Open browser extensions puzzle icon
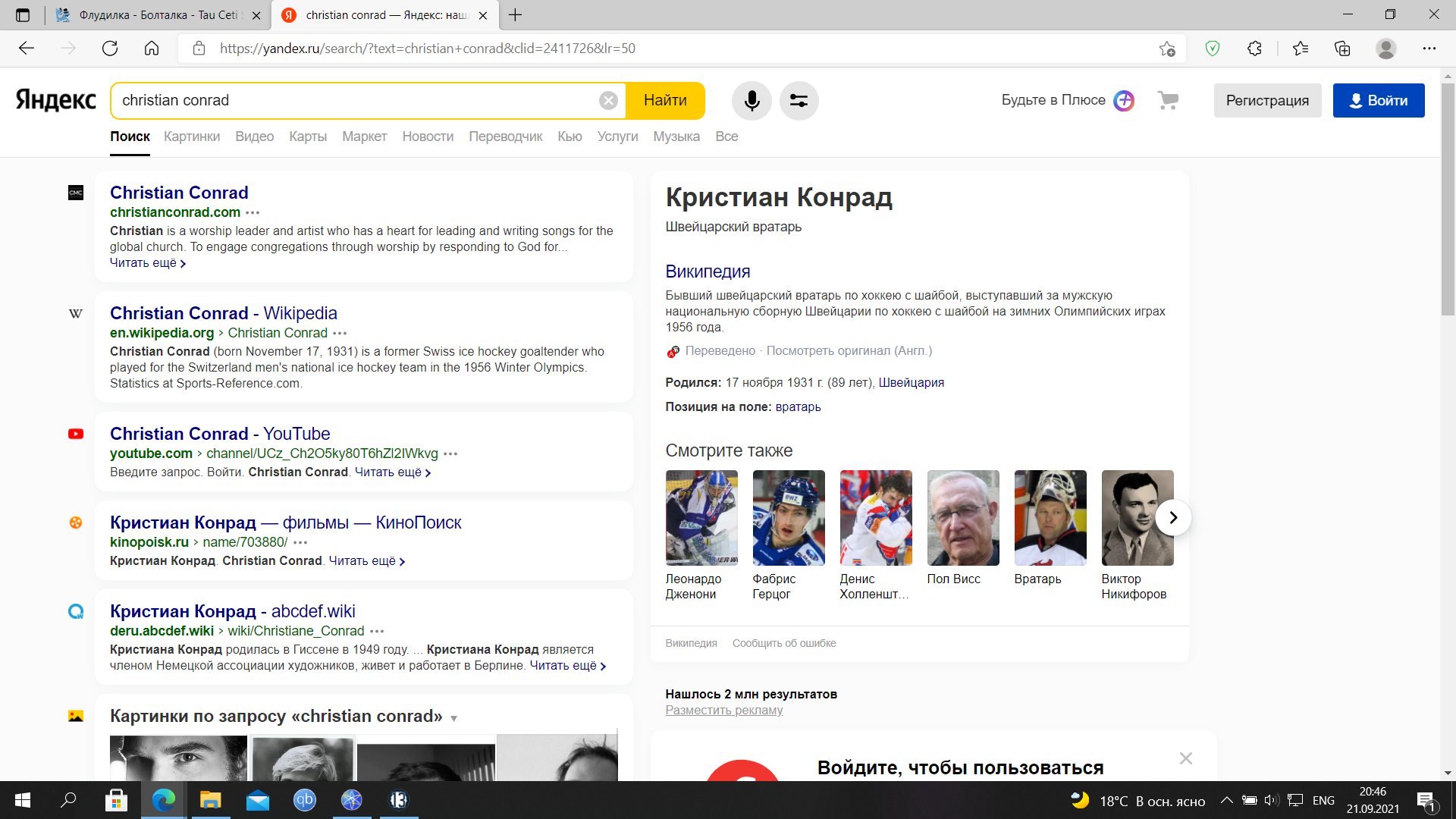This screenshot has height=819, width=1456. 1254,49
